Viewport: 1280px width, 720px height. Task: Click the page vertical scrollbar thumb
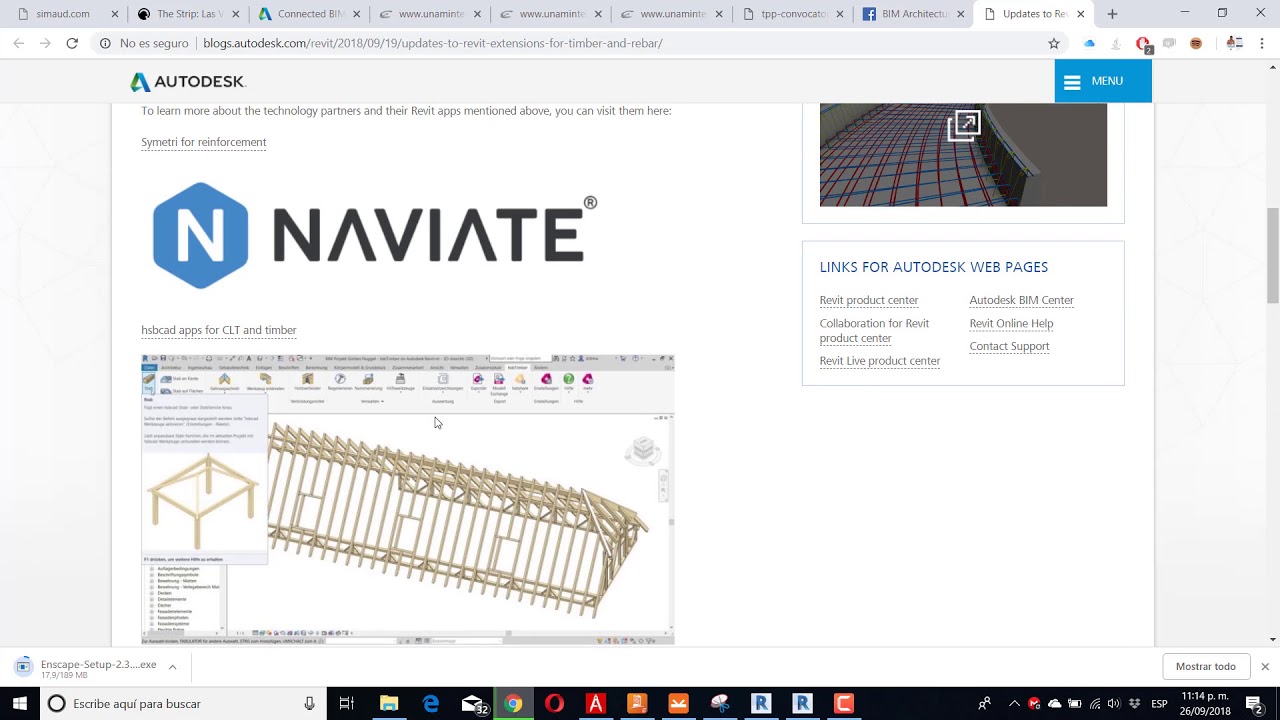tap(1272, 255)
